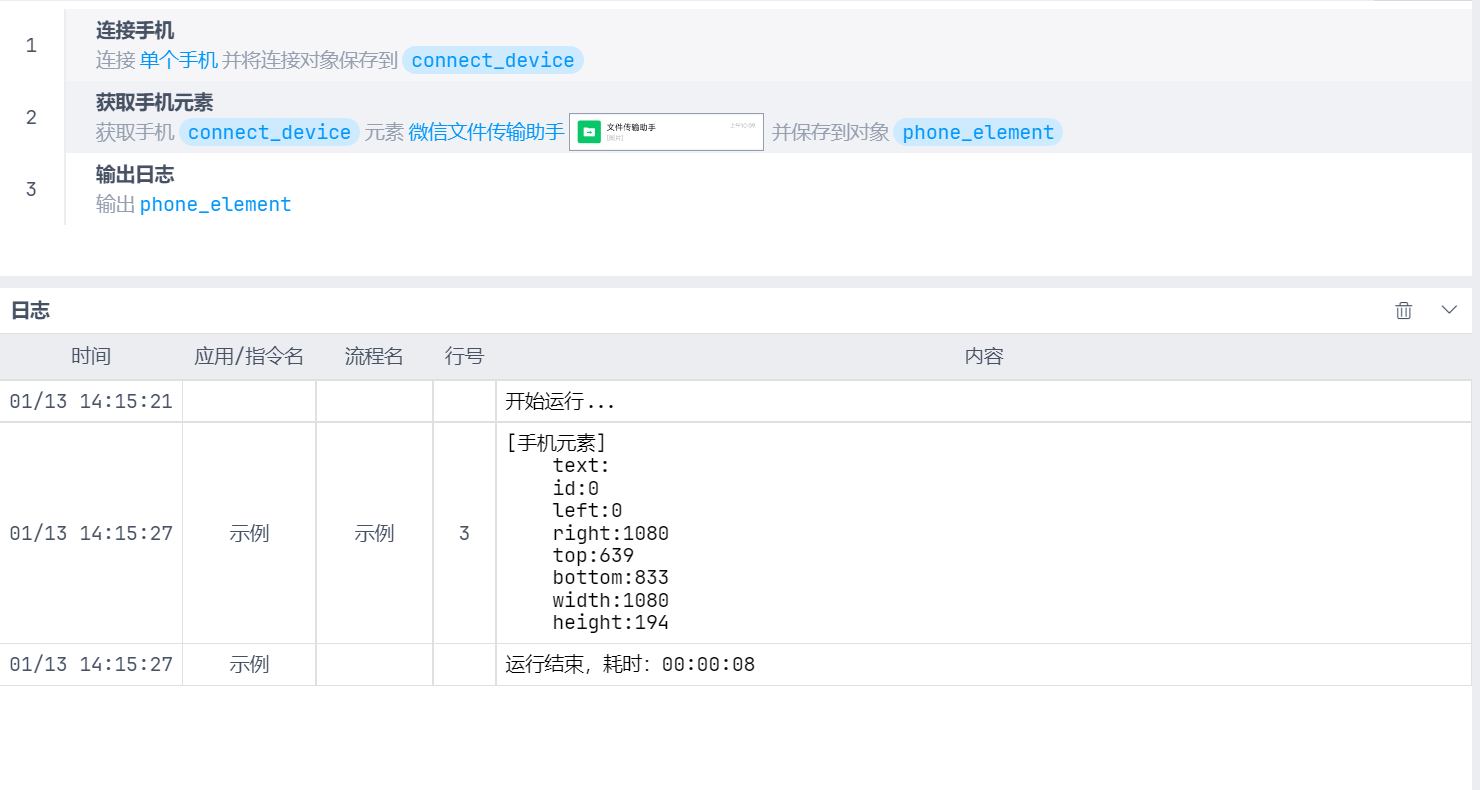The width and height of the screenshot is (1480, 790).
Task: Click the 流程名 column header
Action: pyautogui.click(x=374, y=356)
